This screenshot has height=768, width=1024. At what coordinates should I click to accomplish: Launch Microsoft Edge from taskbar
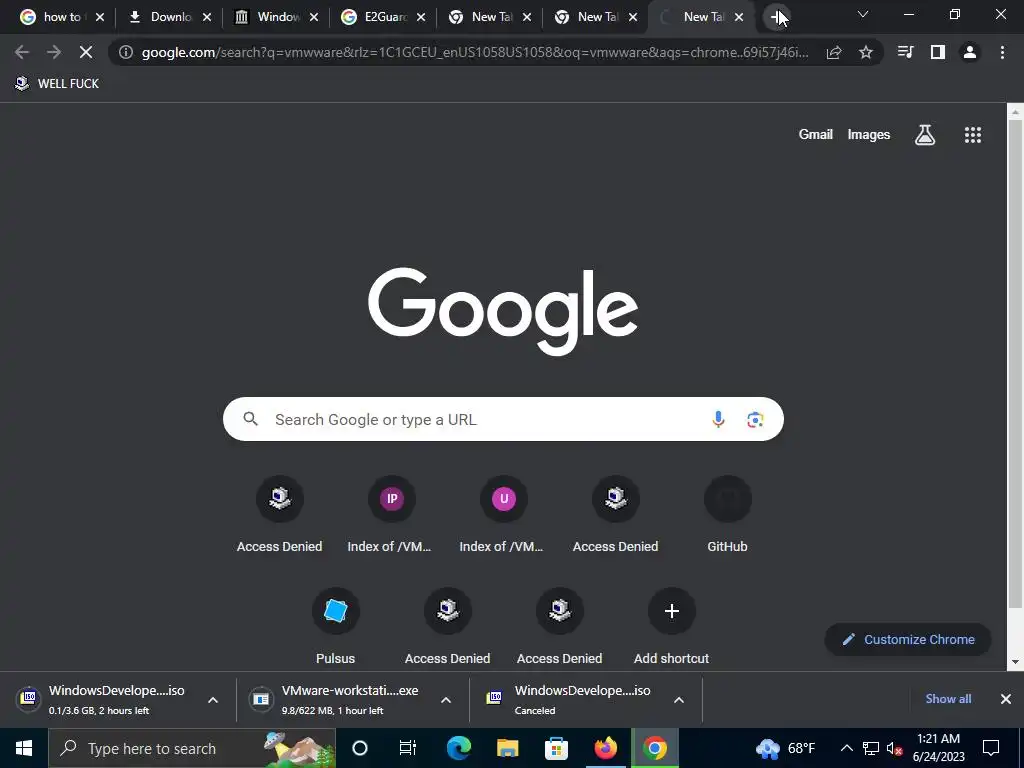click(458, 748)
